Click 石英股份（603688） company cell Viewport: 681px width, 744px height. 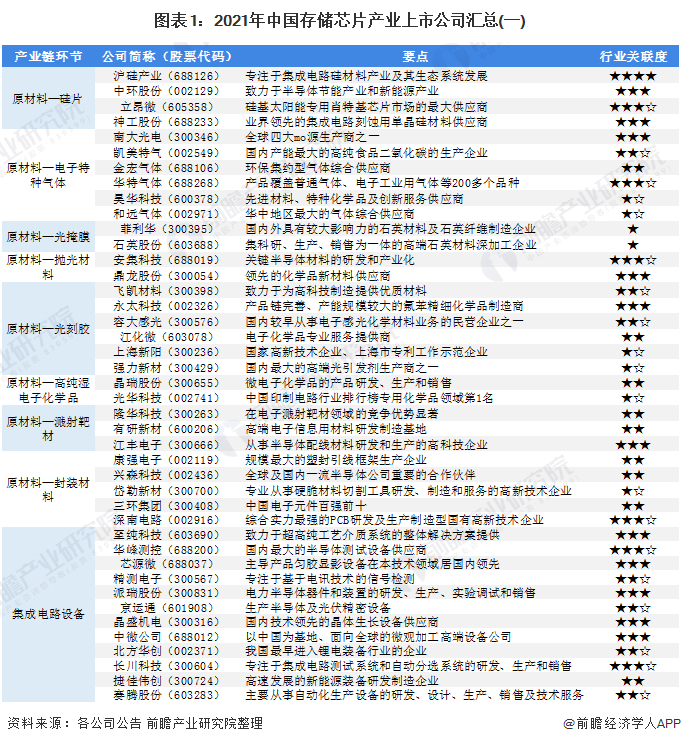pyautogui.click(x=167, y=245)
